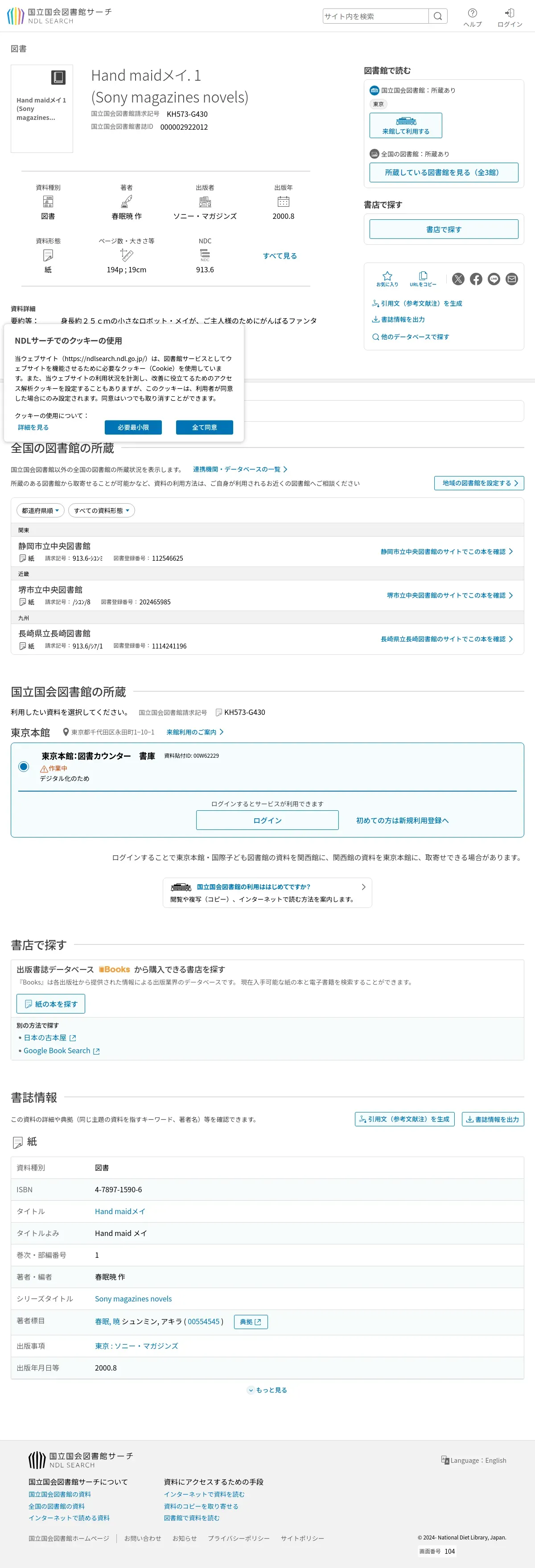The width and height of the screenshot is (535, 1568).
Task: Click the NDL Search logo at top
Action: (x=60, y=16)
